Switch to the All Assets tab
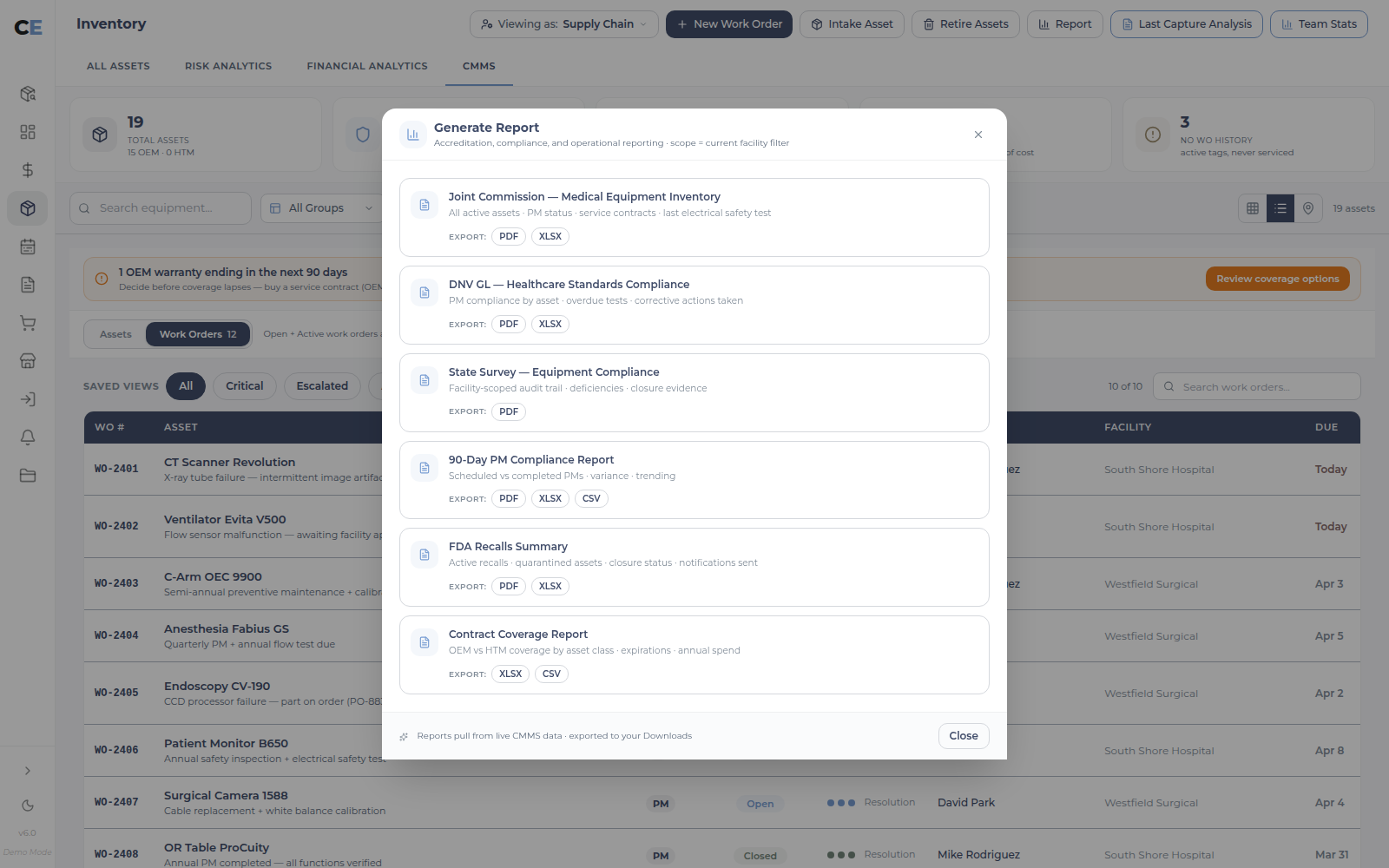The width and height of the screenshot is (1389, 868). [x=118, y=66]
